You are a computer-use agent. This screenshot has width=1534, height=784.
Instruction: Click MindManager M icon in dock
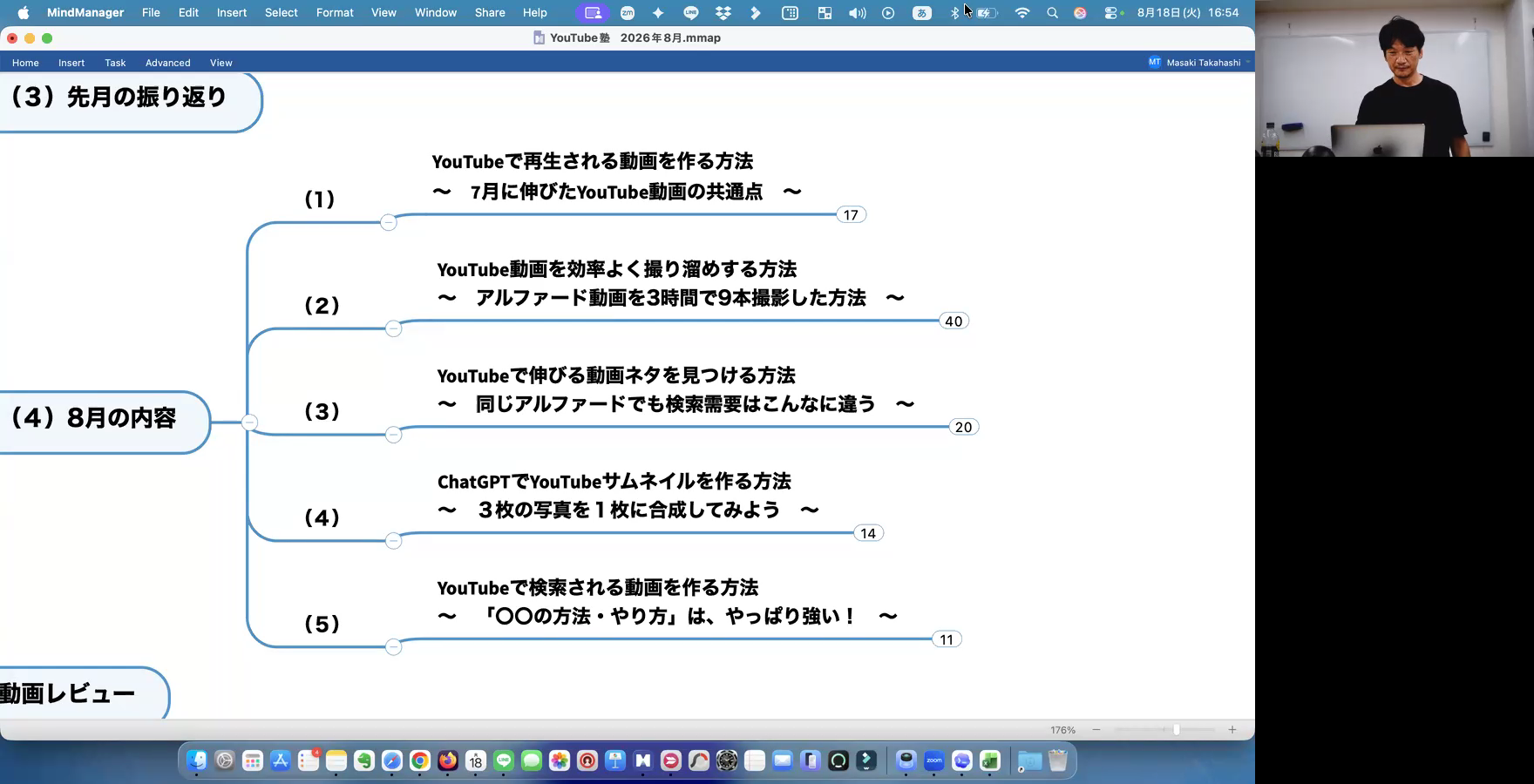(643, 760)
